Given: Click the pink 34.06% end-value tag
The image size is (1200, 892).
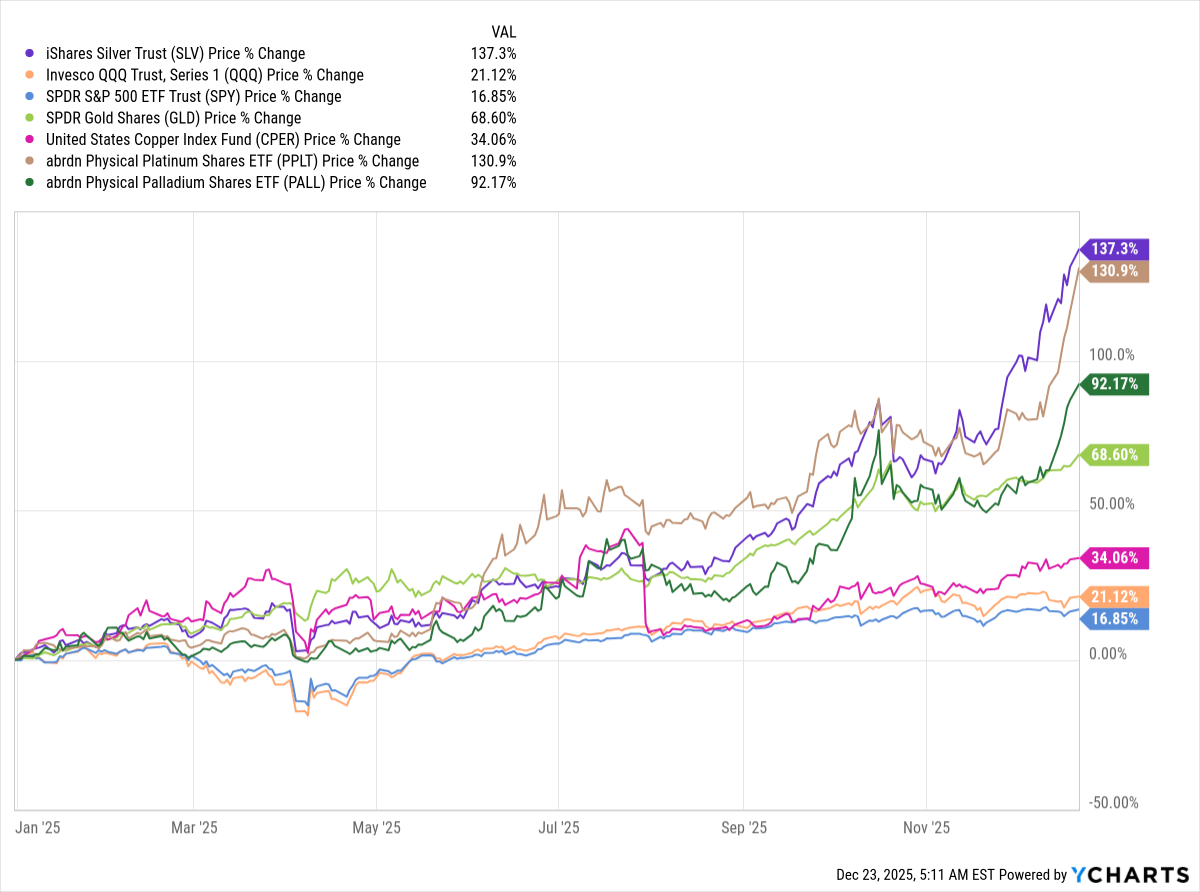Looking at the screenshot, I should pos(1116,558).
